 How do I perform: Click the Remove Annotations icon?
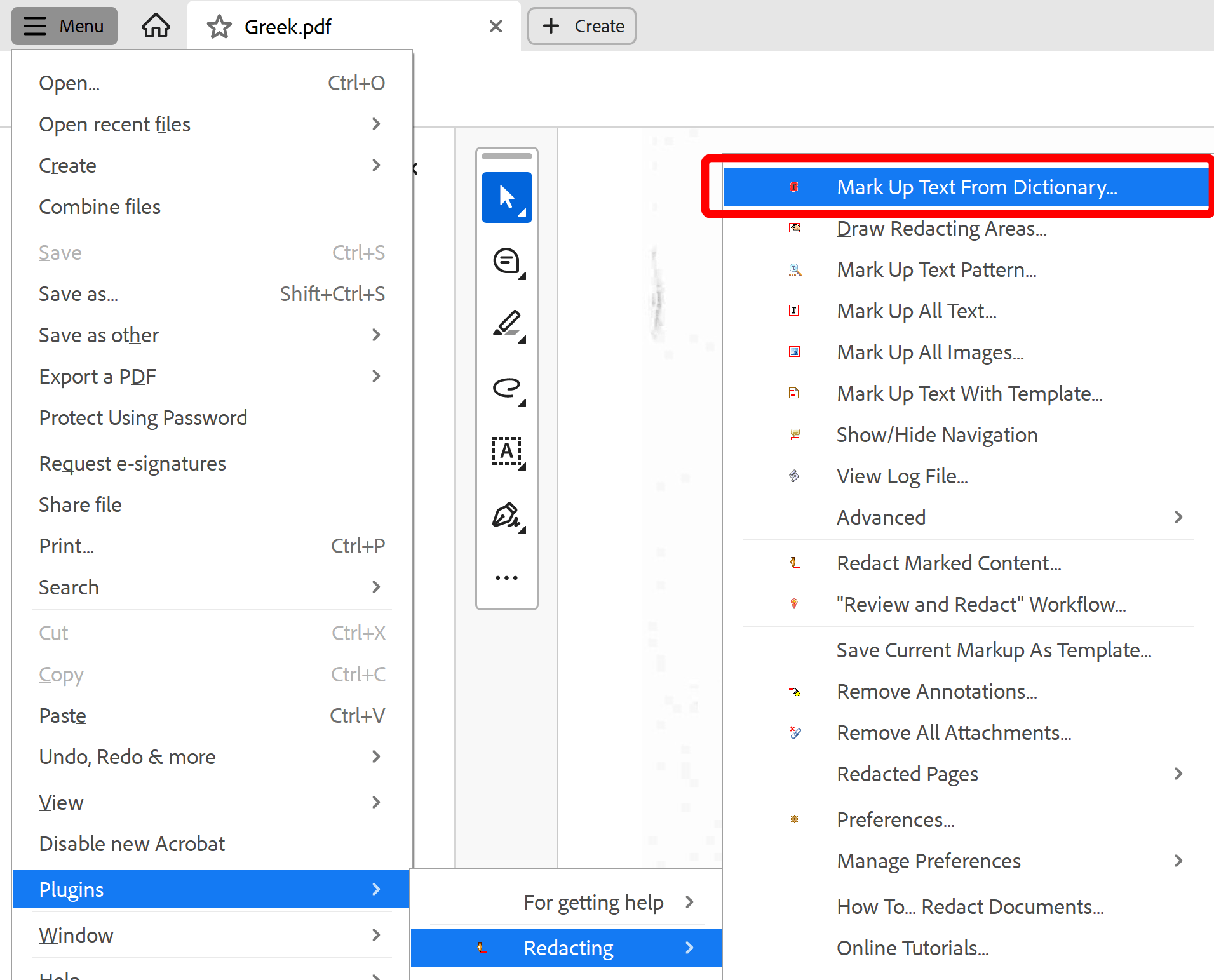click(x=794, y=691)
